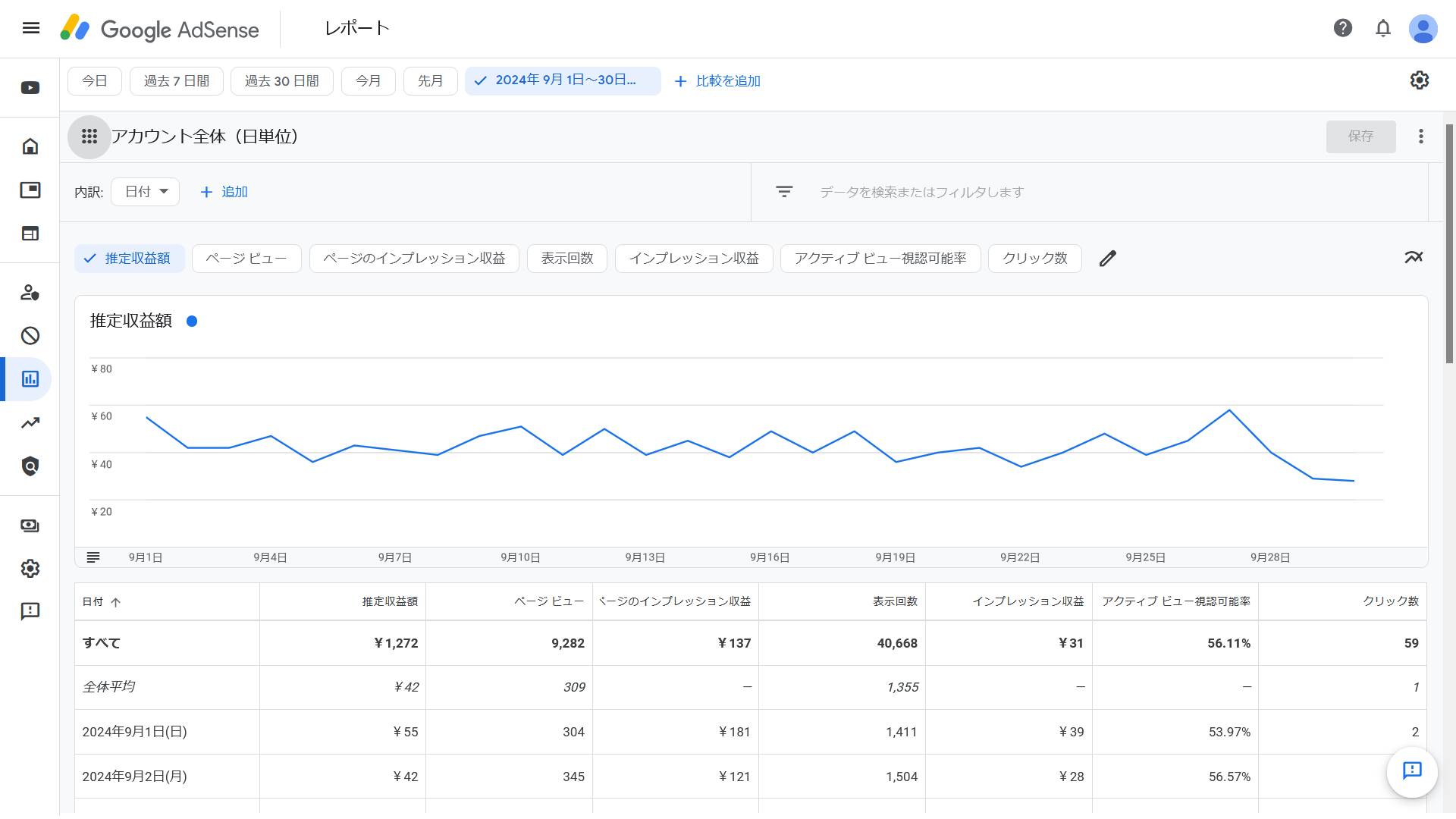Open YouTube section in sidebar

(30, 88)
